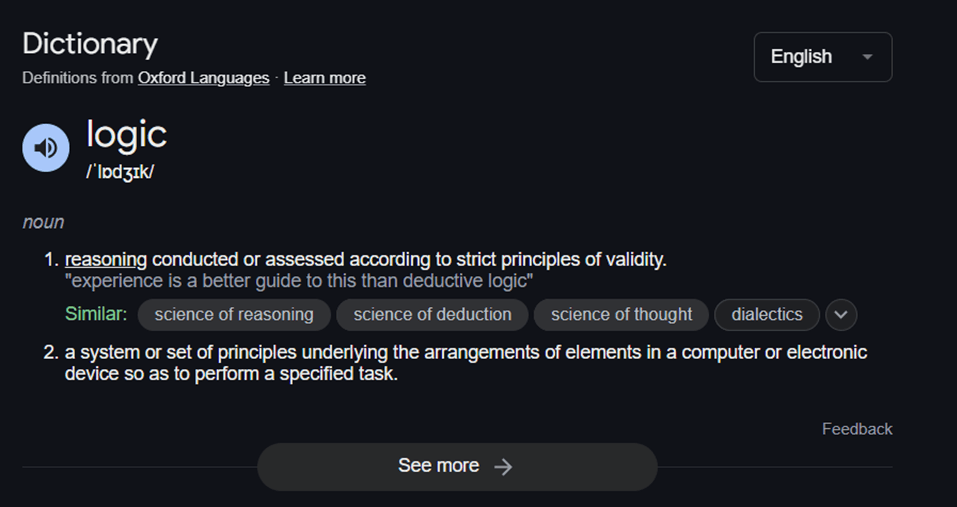This screenshot has height=507, width=957.
Task: Click the noun part-of-speech label
Action: 43,222
